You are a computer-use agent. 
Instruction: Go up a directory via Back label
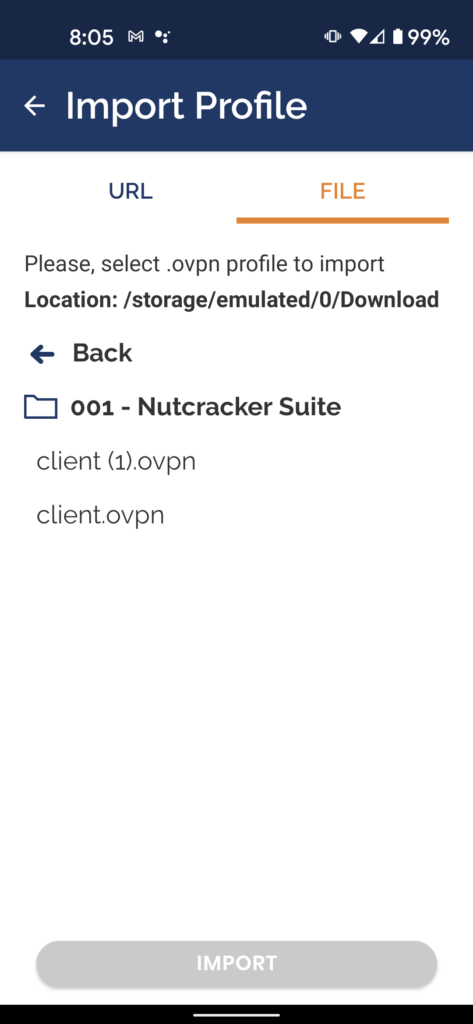point(103,353)
